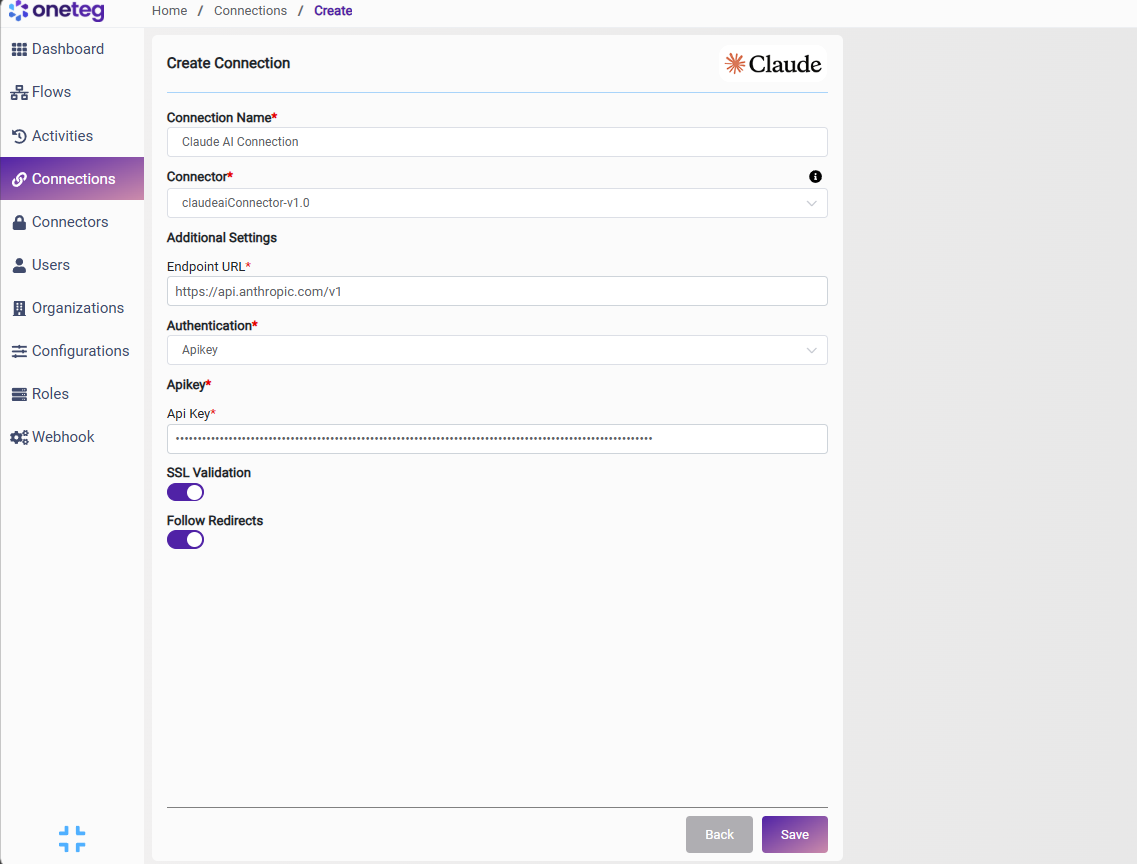Save the new connection
1137x864 pixels.
pyautogui.click(x=795, y=834)
